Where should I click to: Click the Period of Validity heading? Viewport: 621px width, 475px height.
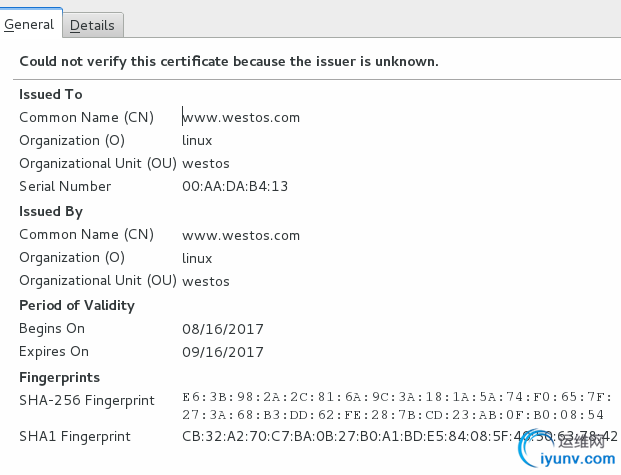pyautogui.click(x=77, y=305)
